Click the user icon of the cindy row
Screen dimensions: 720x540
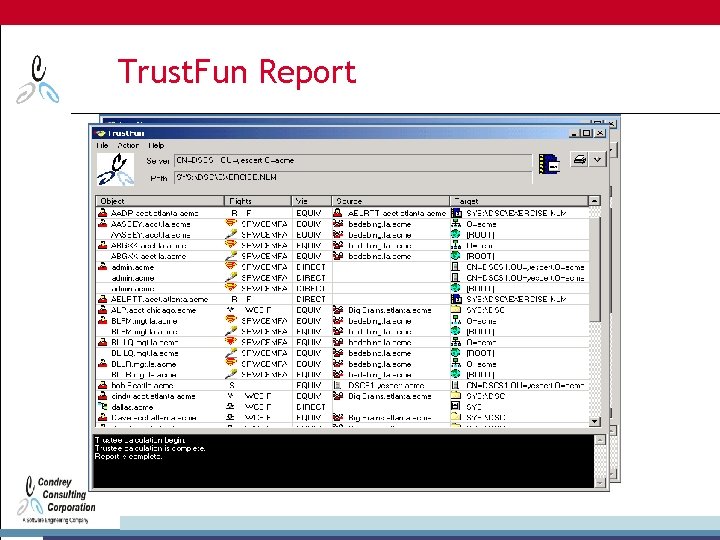click(x=103, y=395)
